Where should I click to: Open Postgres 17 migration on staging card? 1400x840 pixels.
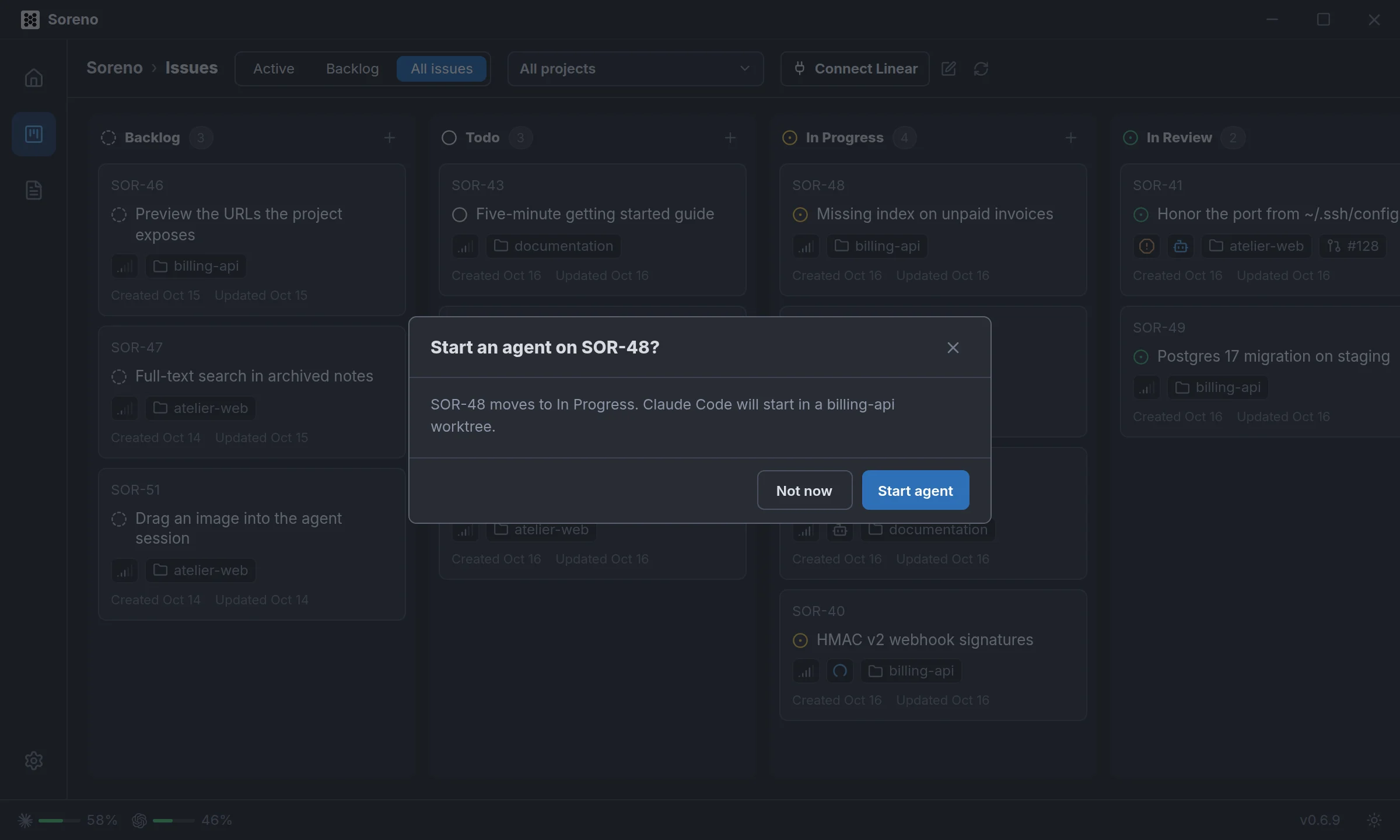tap(1260, 372)
